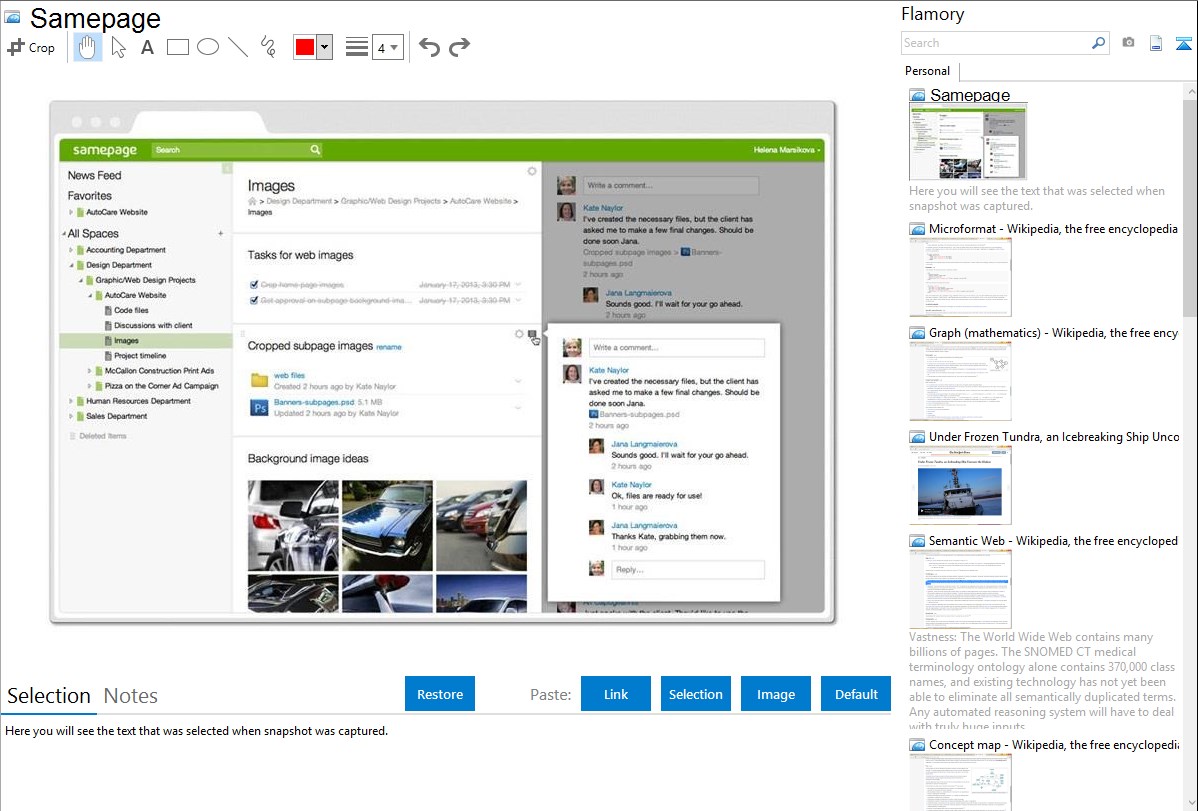Click the Under Frozen Tundra snapshot title
Image resolution: width=1198 pixels, height=811 pixels.
pos(1054,436)
